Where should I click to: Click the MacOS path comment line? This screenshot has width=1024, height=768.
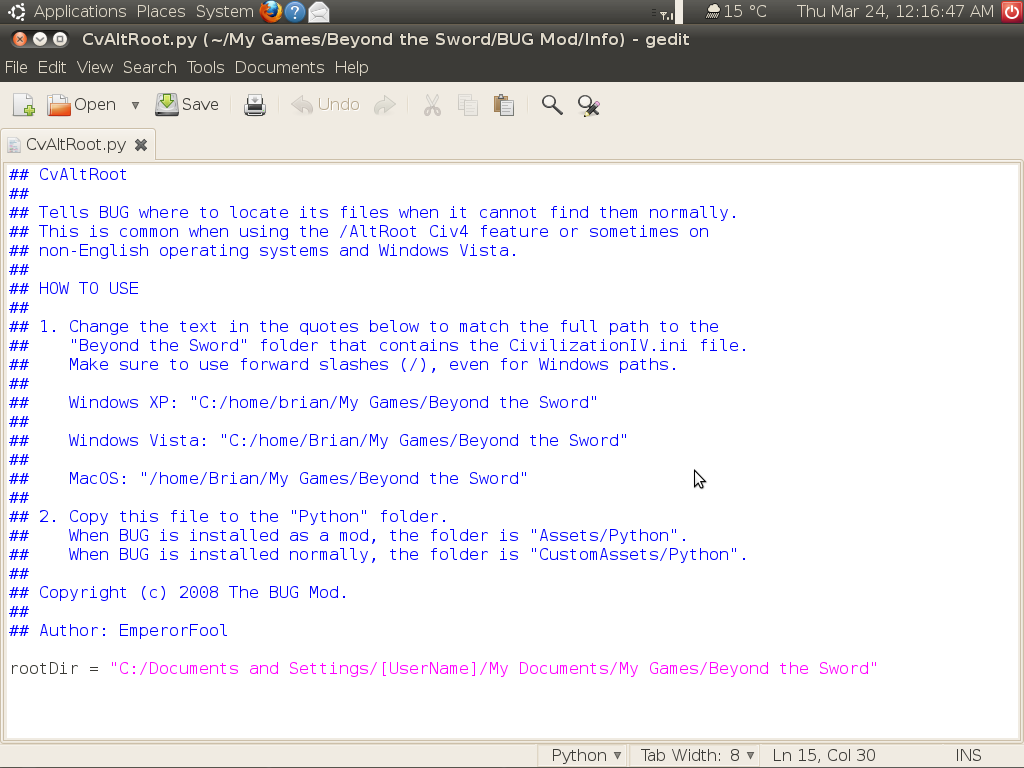point(268,479)
